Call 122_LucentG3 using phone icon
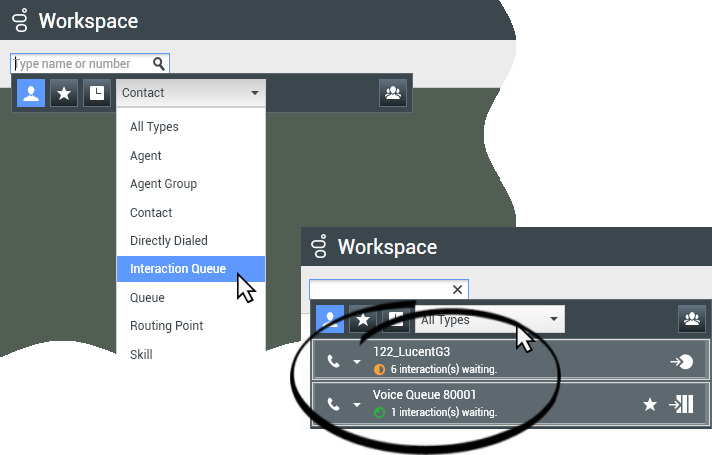The height and width of the screenshot is (455, 712). 334,361
